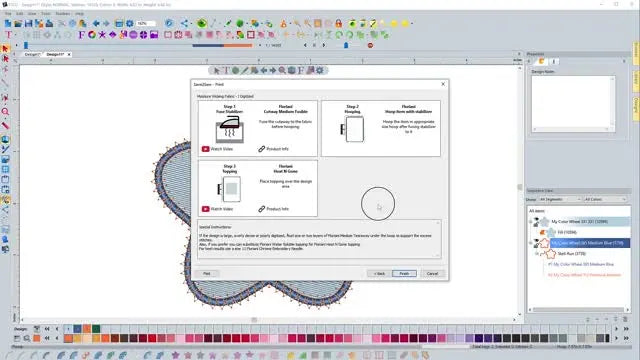This screenshot has width=640, height=360.
Task: Click the Print button in Save2Sew dialog
Action: tap(207, 273)
